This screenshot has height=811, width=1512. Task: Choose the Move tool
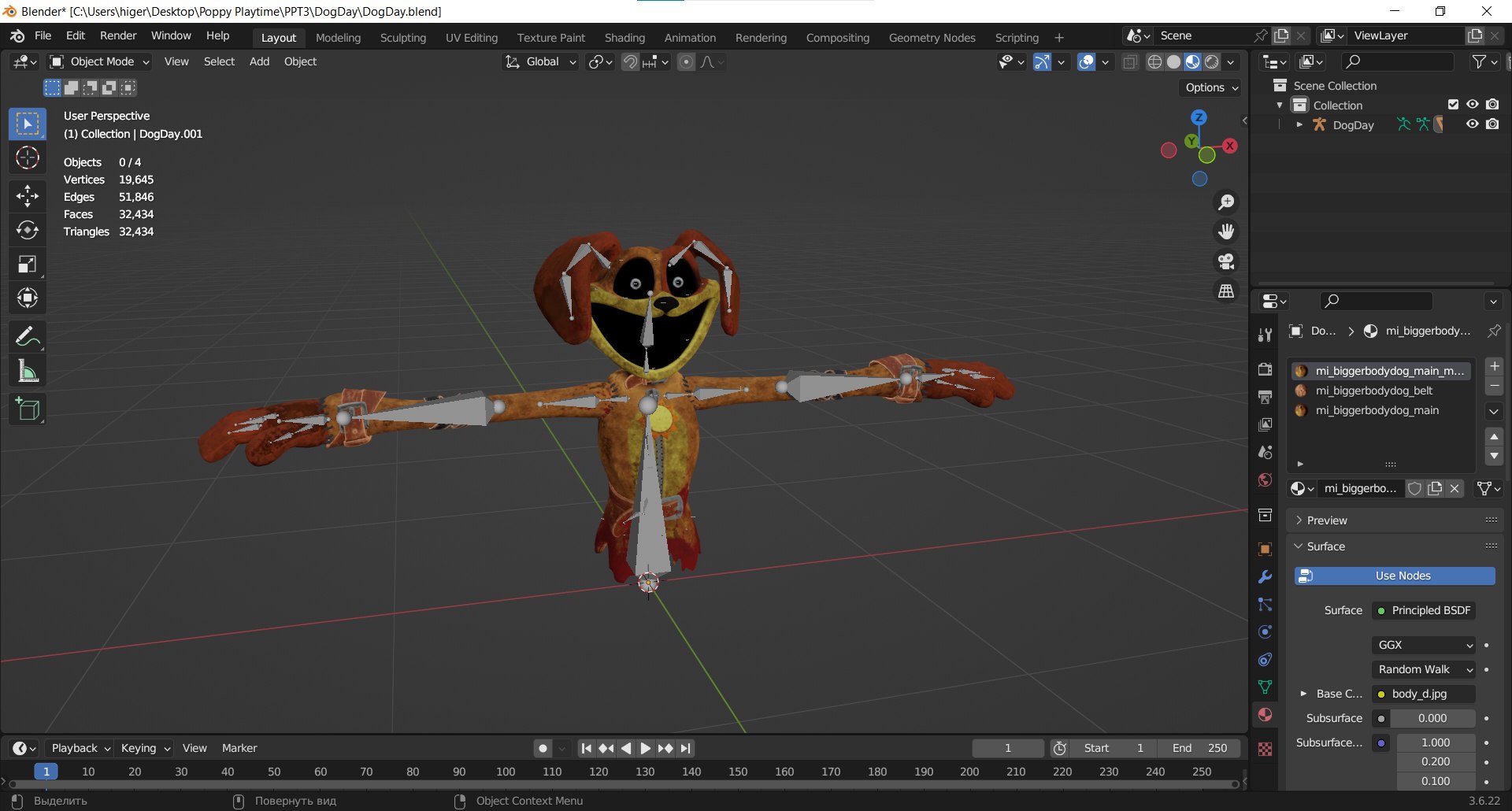tap(28, 195)
